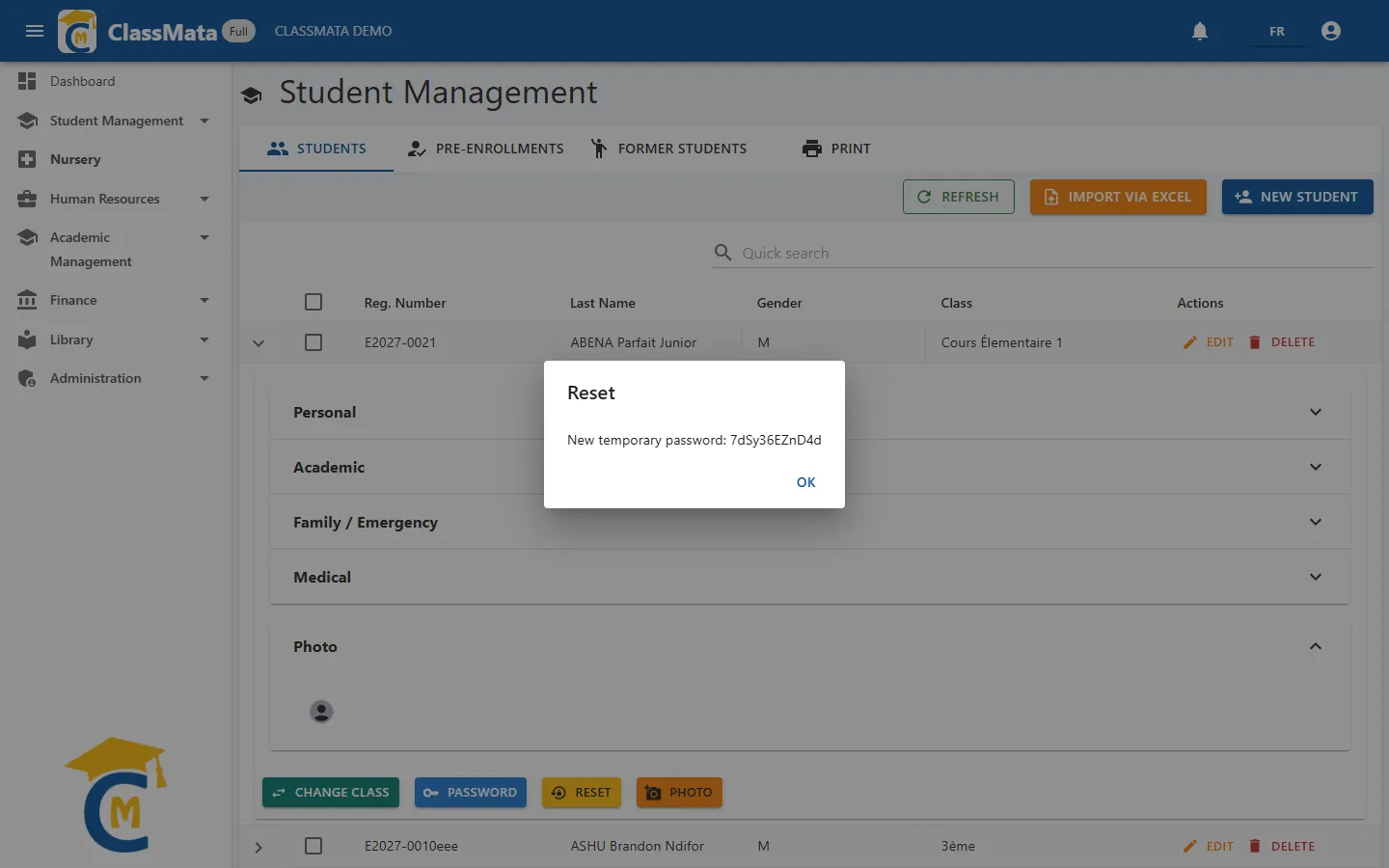The image size is (1389, 868).
Task: Click the Administration gear-shield icon
Action: [x=27, y=378]
